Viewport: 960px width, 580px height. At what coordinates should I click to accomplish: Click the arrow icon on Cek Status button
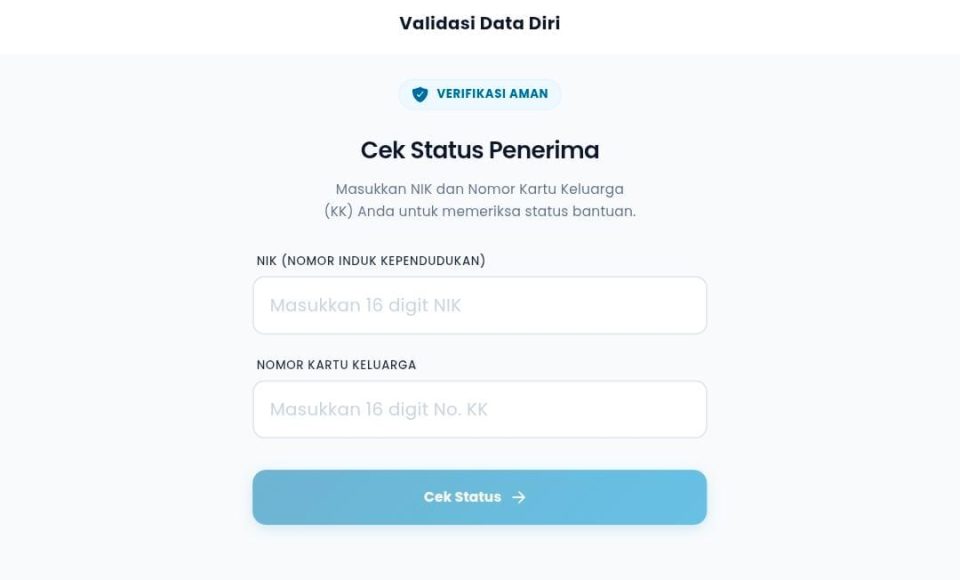[x=518, y=497]
